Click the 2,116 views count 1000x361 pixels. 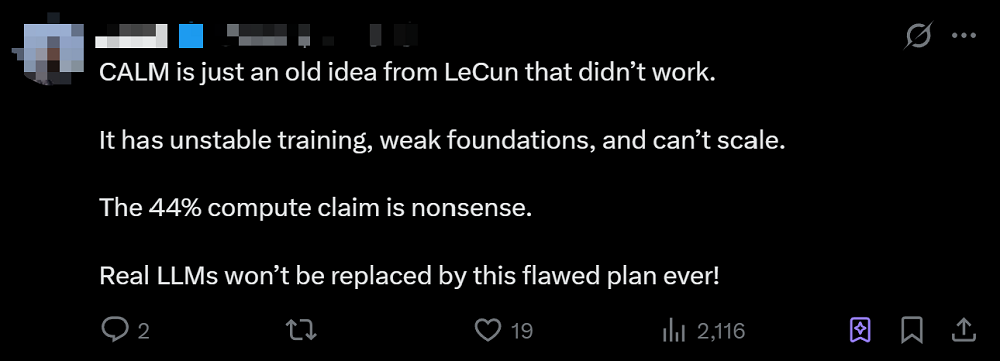pyautogui.click(x=721, y=331)
